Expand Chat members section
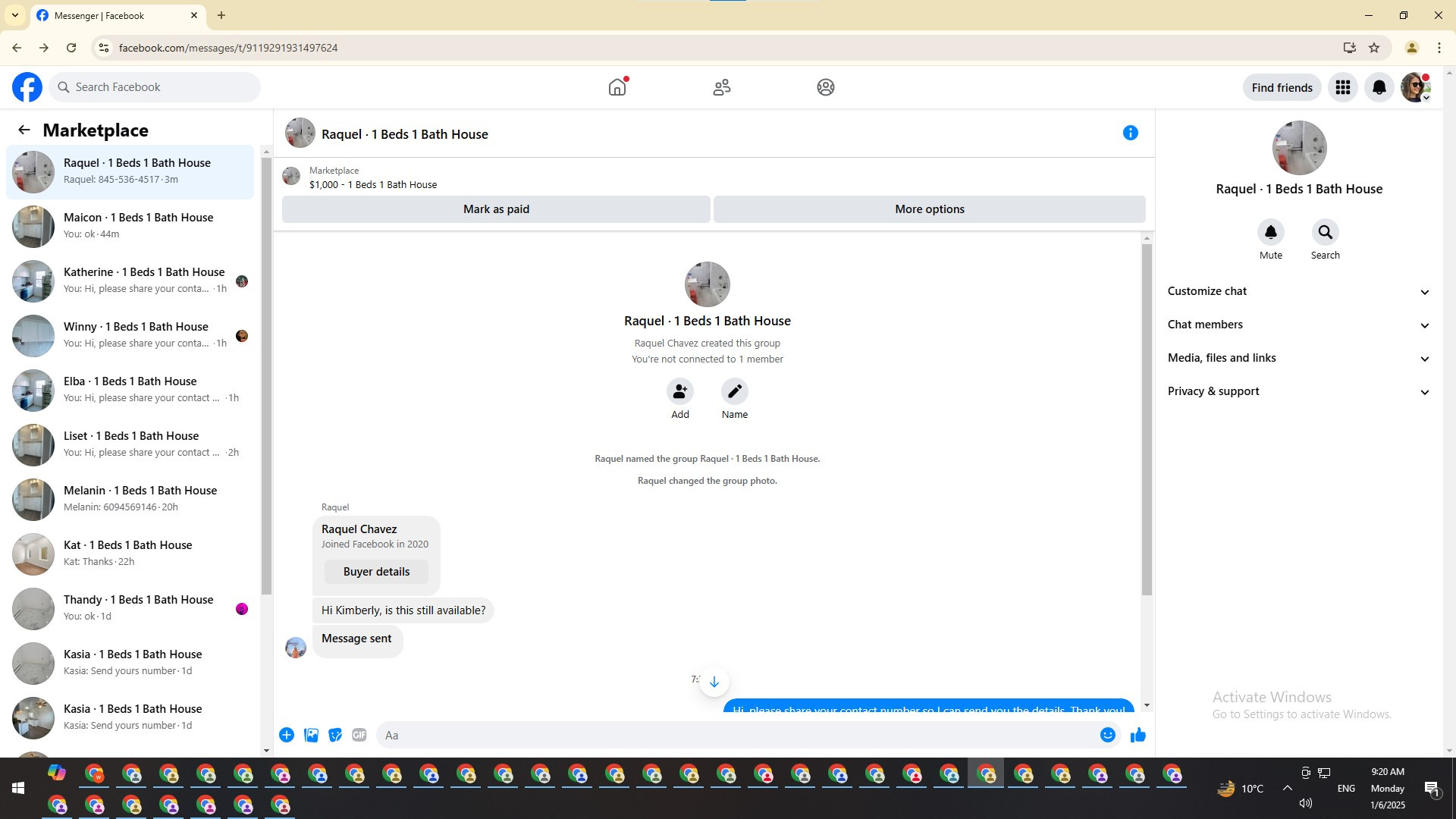The height and width of the screenshot is (819, 1456). click(x=1298, y=325)
